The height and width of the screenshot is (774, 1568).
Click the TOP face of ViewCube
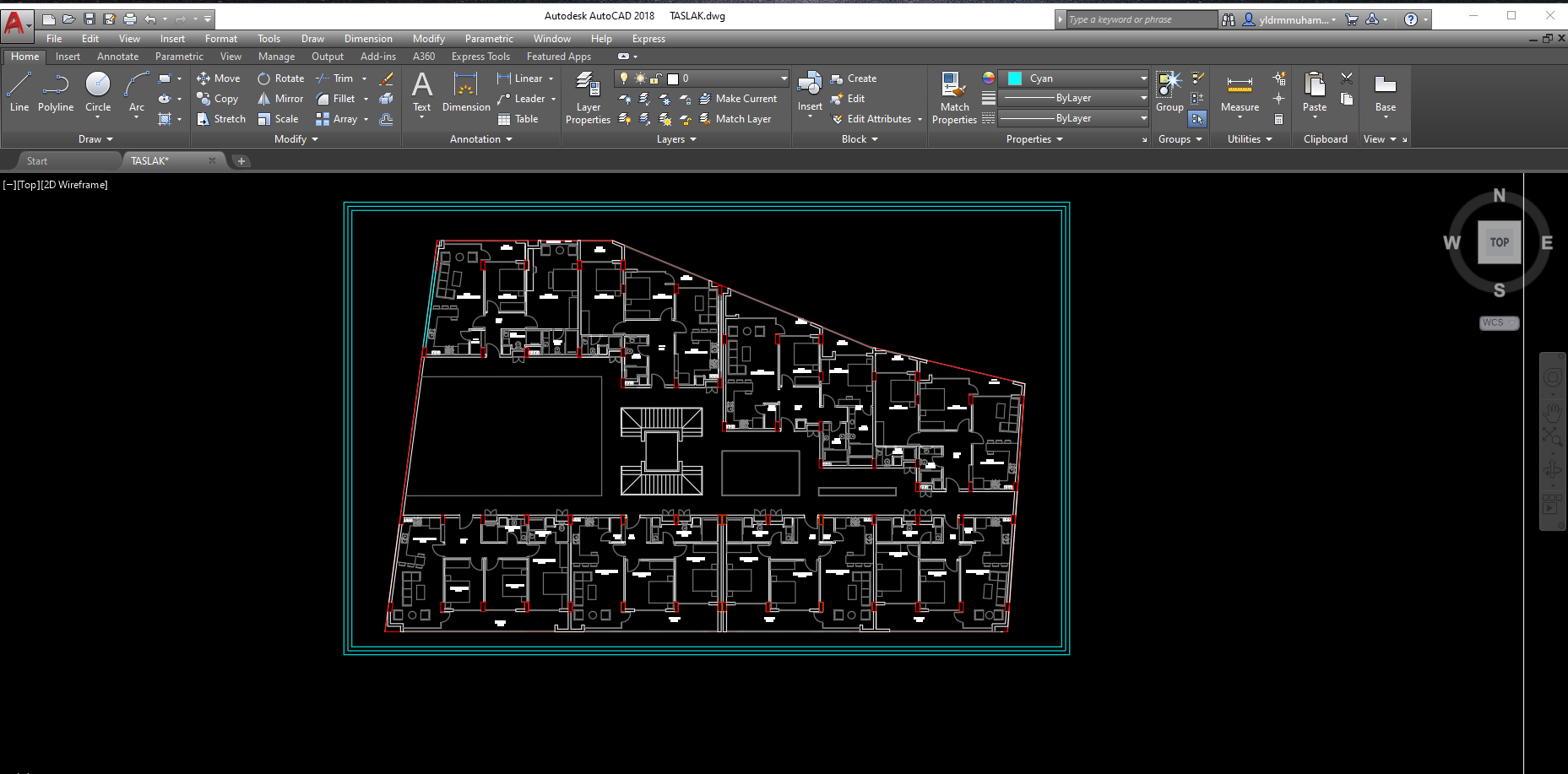(1500, 242)
